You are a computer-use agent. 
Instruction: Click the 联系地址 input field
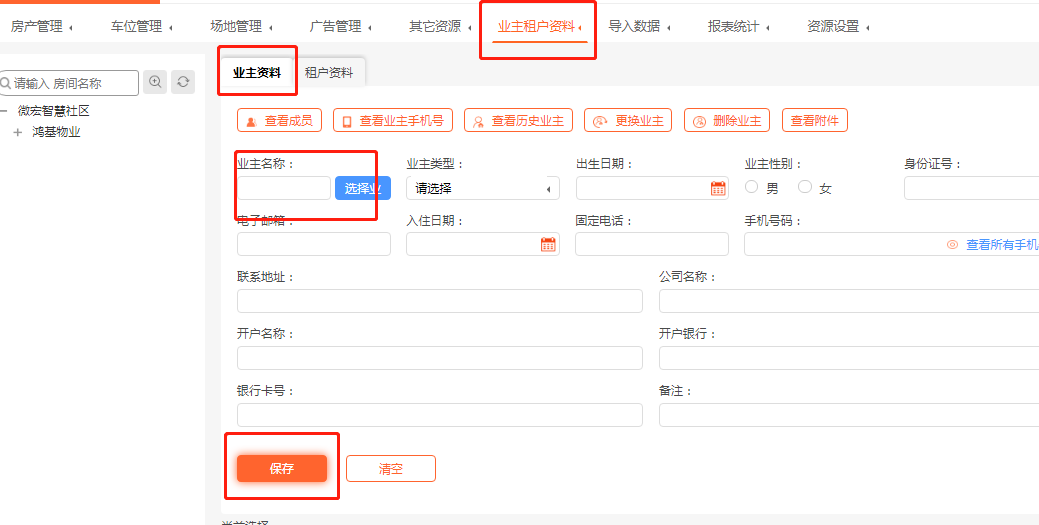[x=439, y=301]
